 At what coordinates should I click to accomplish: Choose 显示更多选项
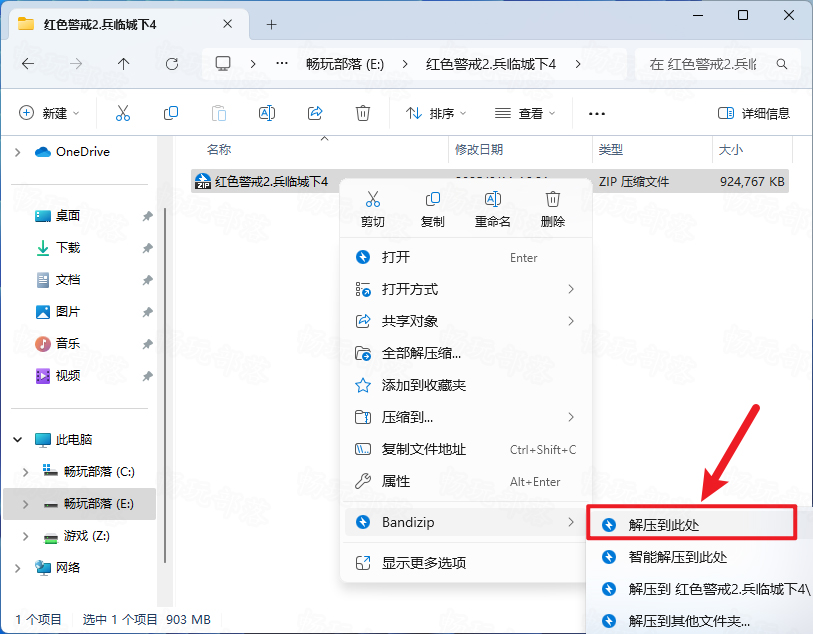pyautogui.click(x=466, y=563)
